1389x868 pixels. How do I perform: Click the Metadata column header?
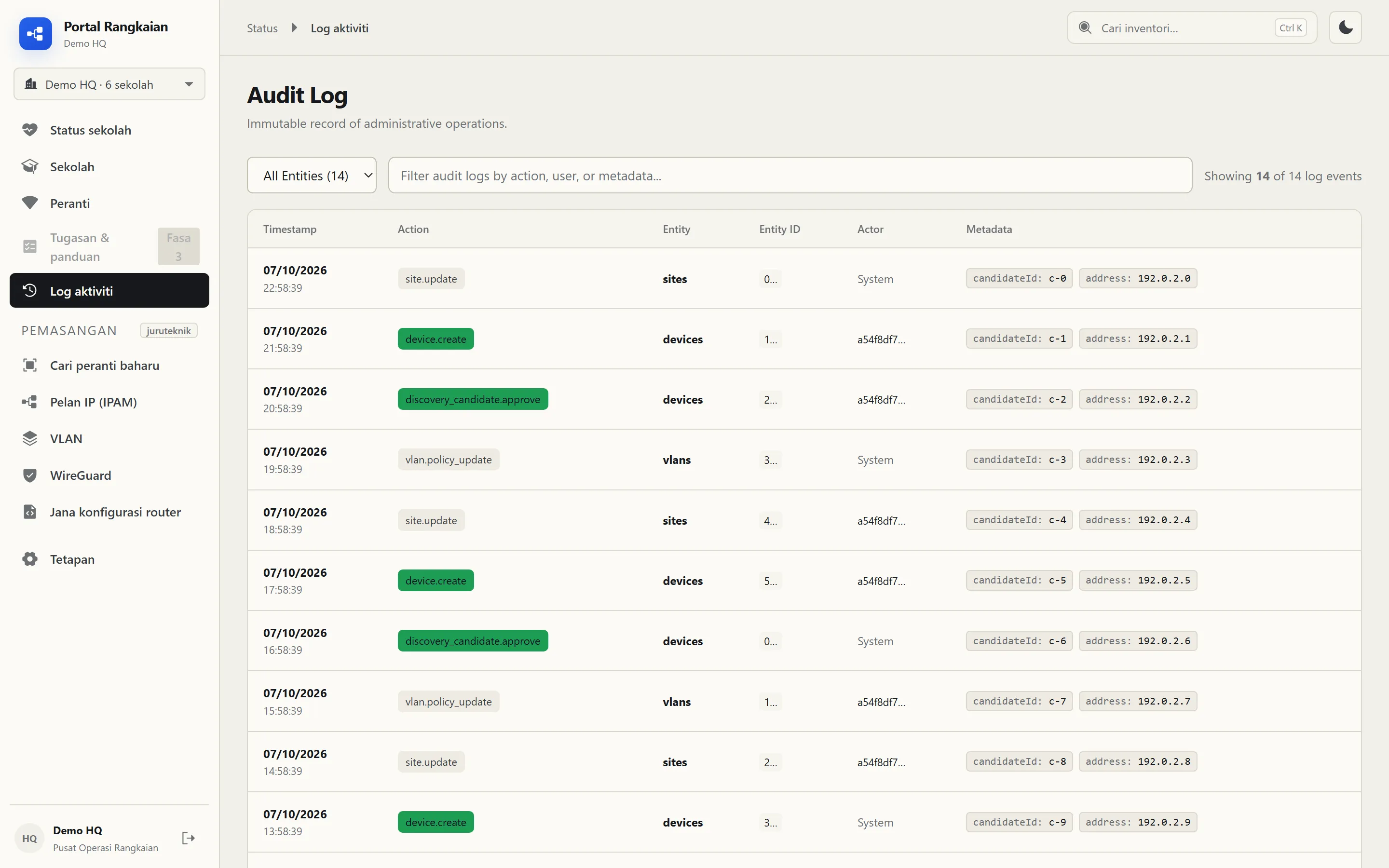tap(989, 229)
